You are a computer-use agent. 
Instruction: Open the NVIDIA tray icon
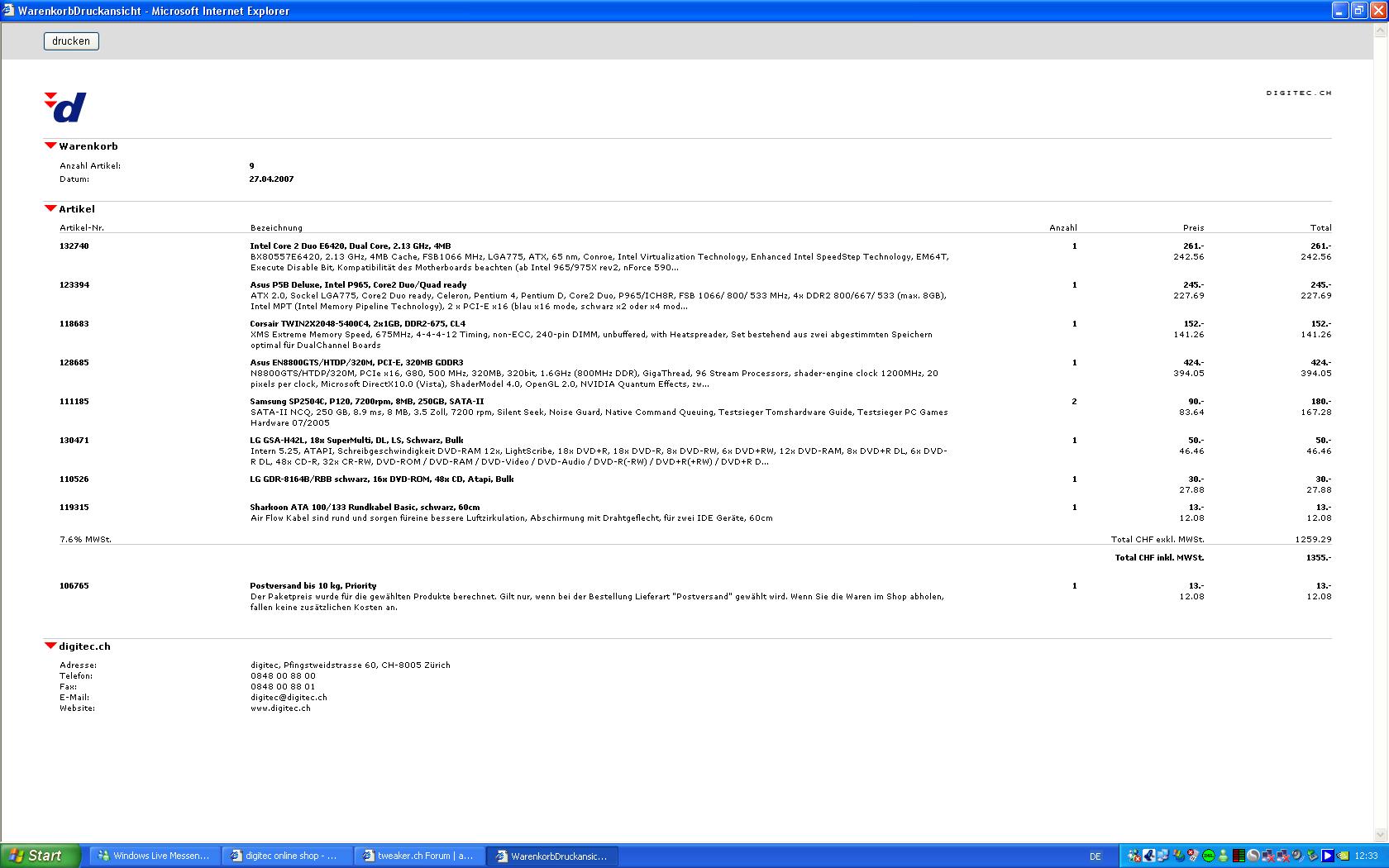pos(1344,856)
